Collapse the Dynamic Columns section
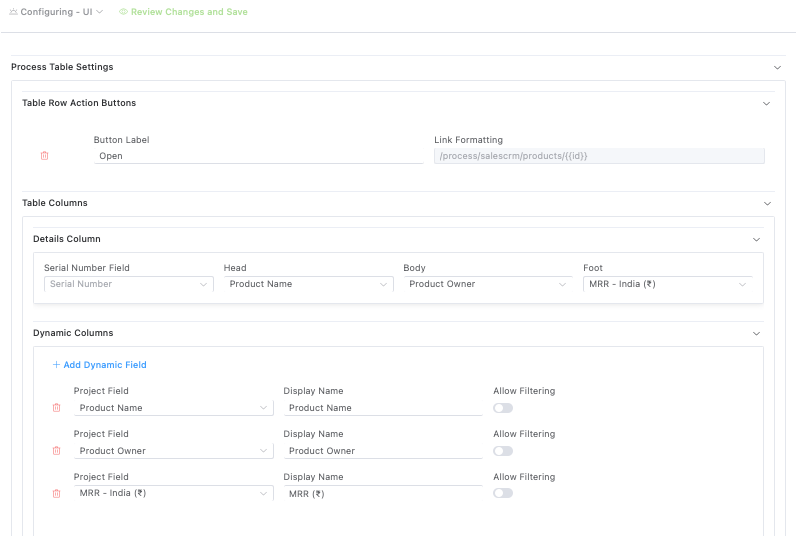The image size is (801, 536). 757,333
